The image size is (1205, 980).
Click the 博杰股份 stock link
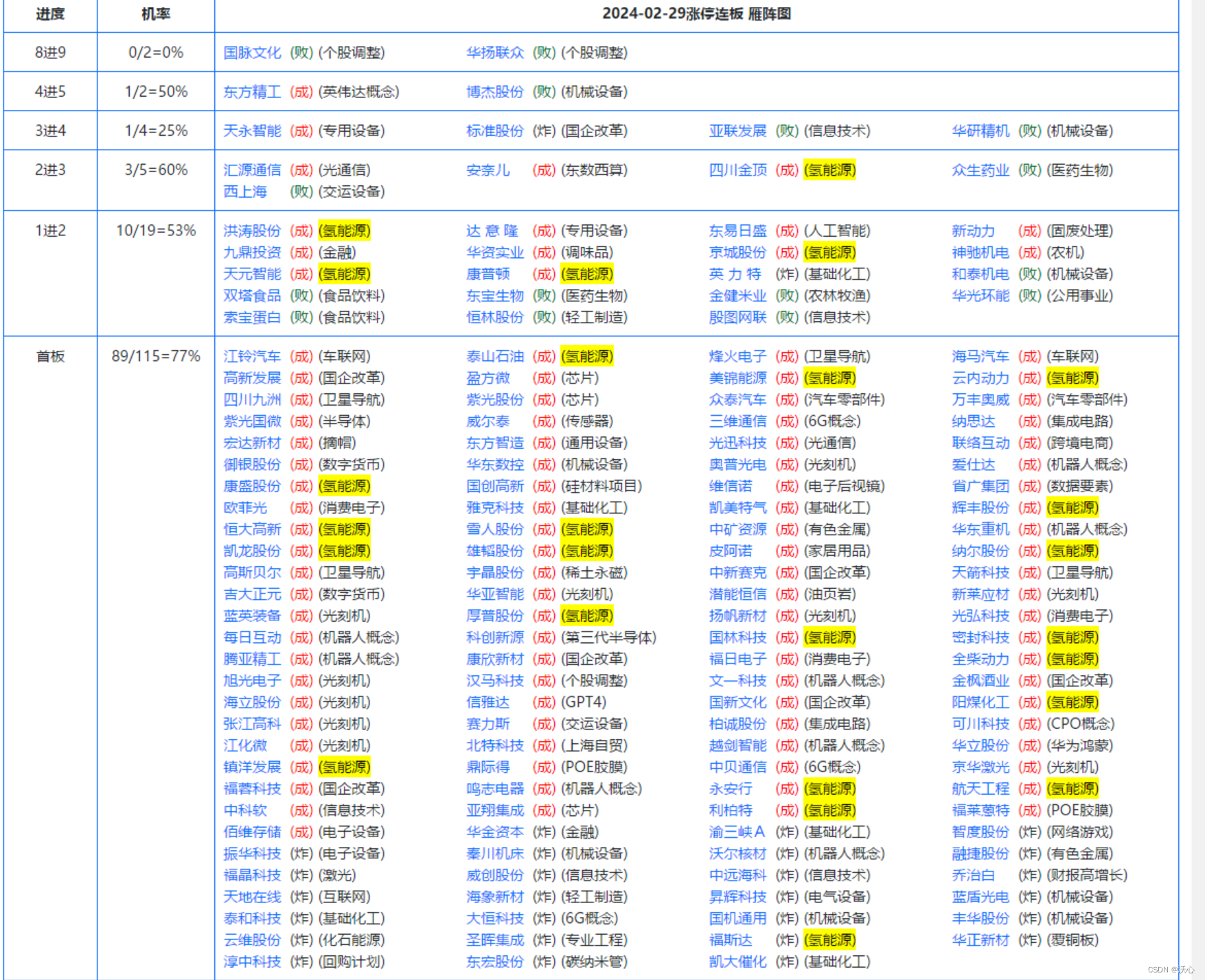point(495,92)
